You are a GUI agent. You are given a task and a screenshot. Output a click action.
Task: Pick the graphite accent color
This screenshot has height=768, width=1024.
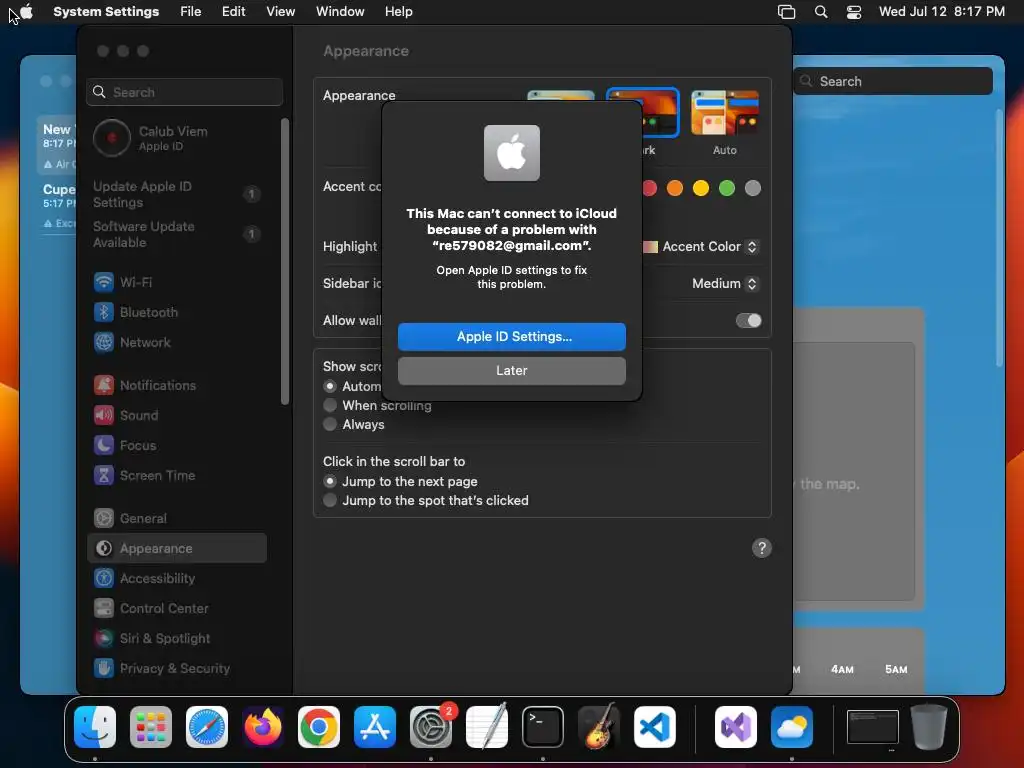click(753, 189)
